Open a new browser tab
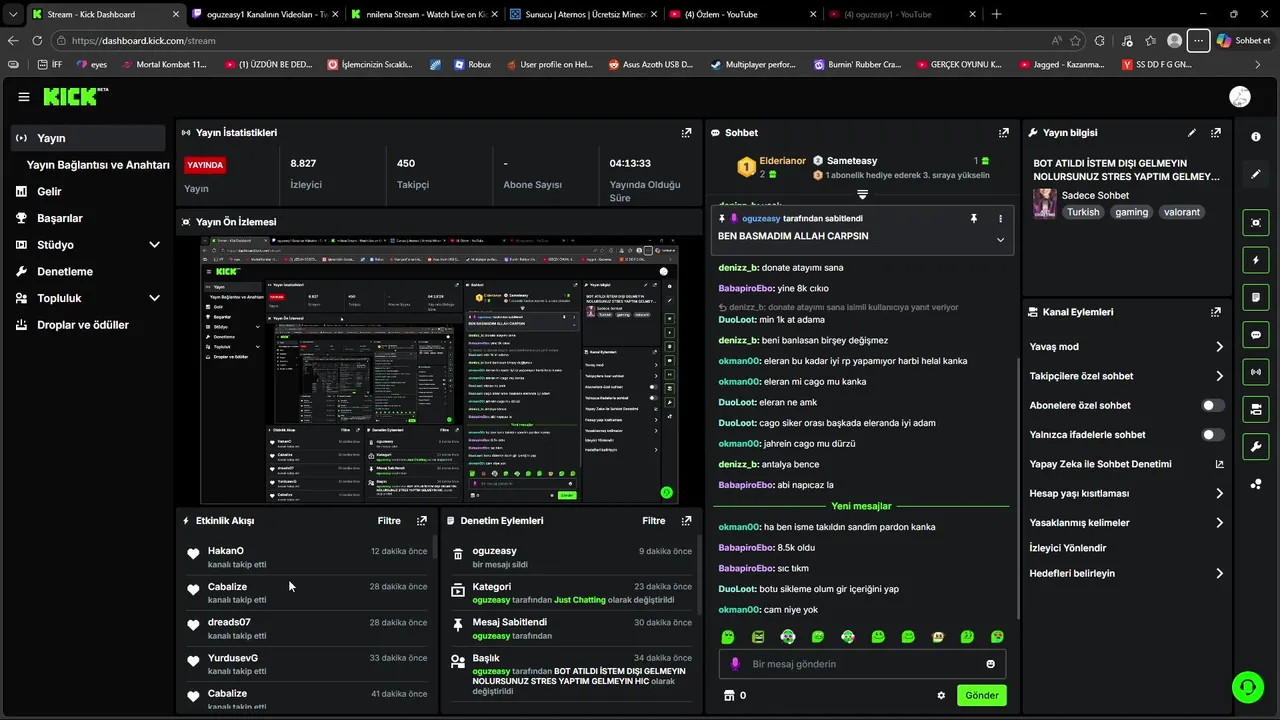1280x720 pixels. (x=996, y=14)
